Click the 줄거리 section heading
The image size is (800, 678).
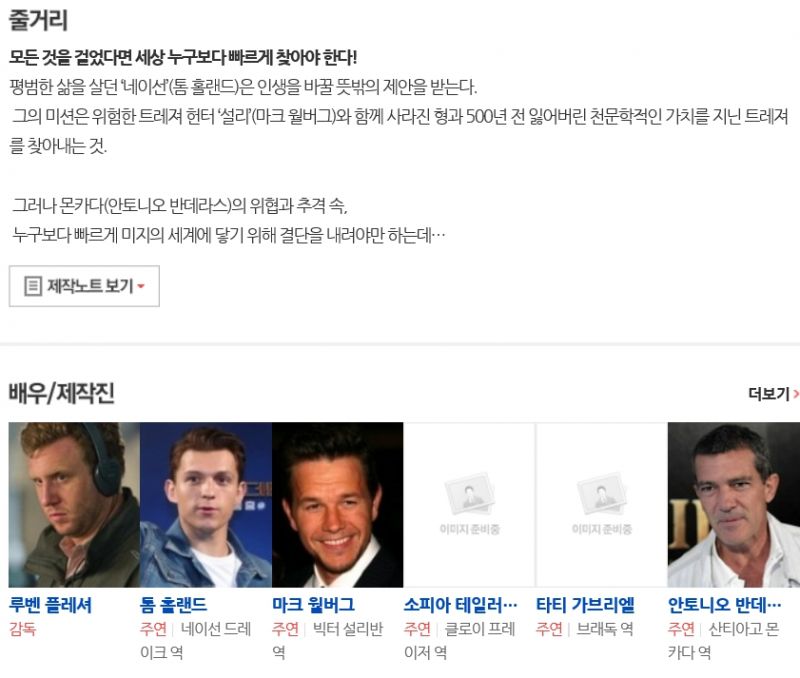point(38,20)
